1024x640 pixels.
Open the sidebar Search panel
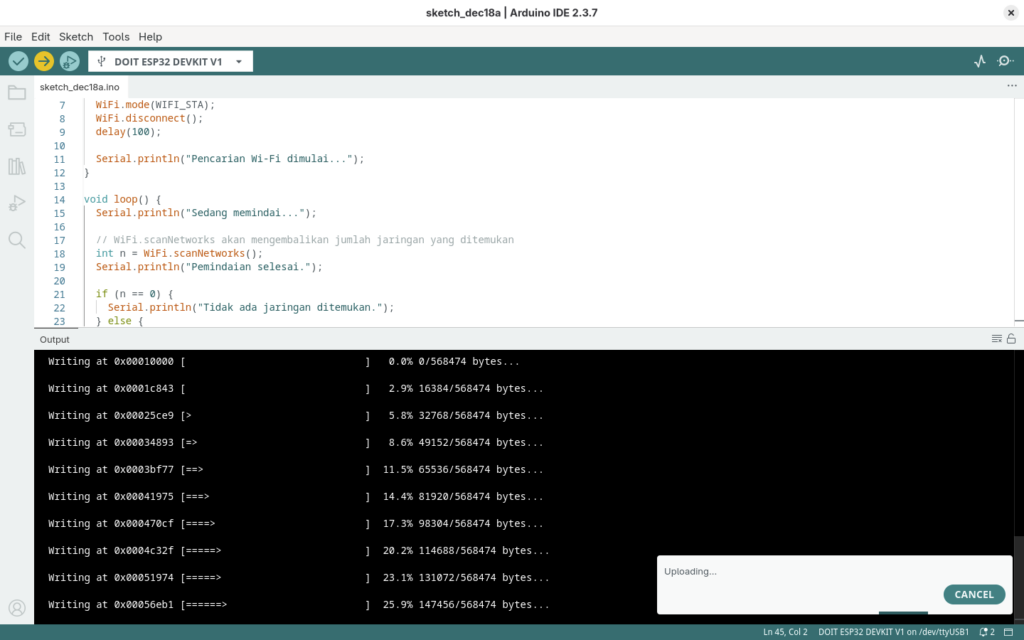(17, 240)
